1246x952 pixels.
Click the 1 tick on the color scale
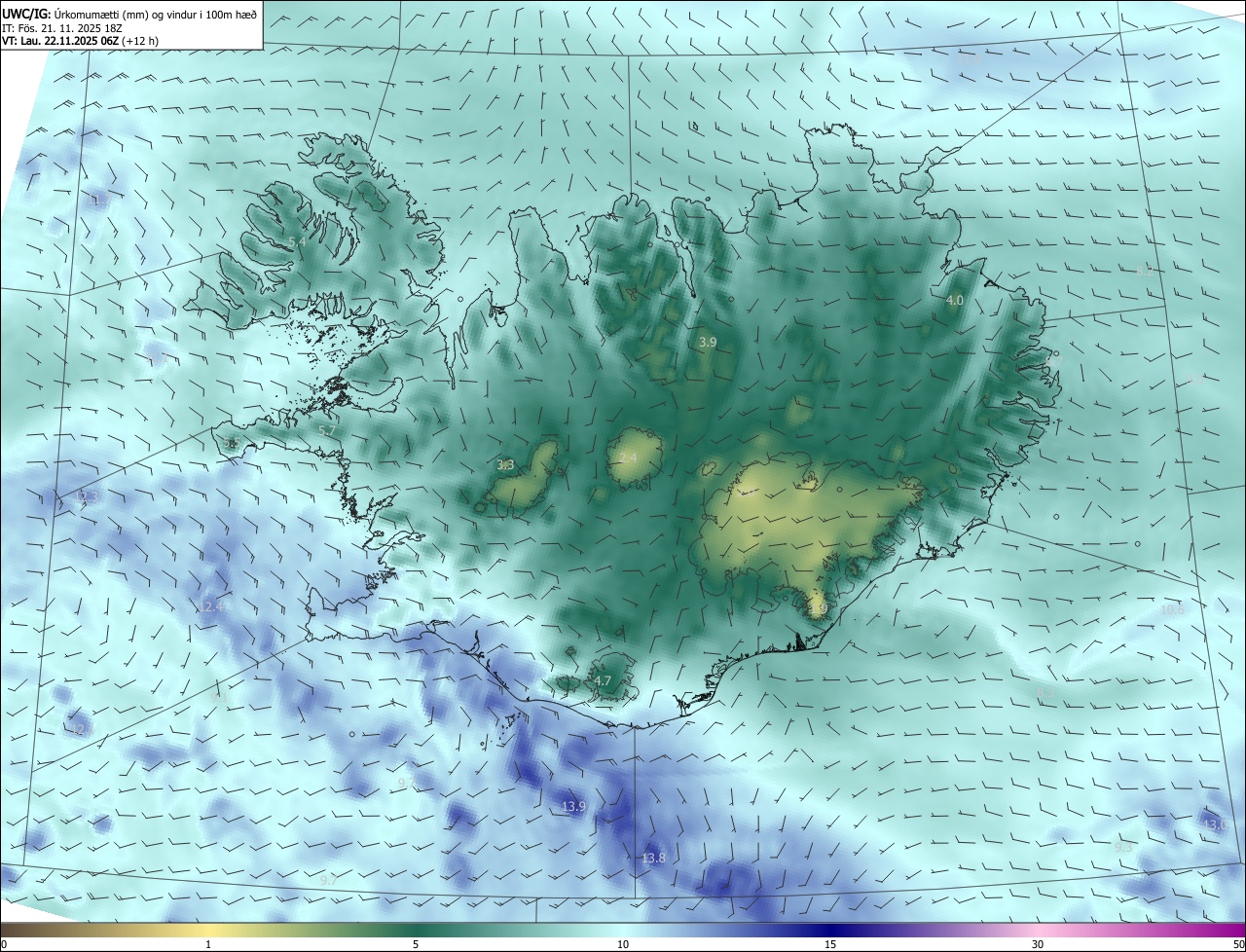(x=208, y=944)
